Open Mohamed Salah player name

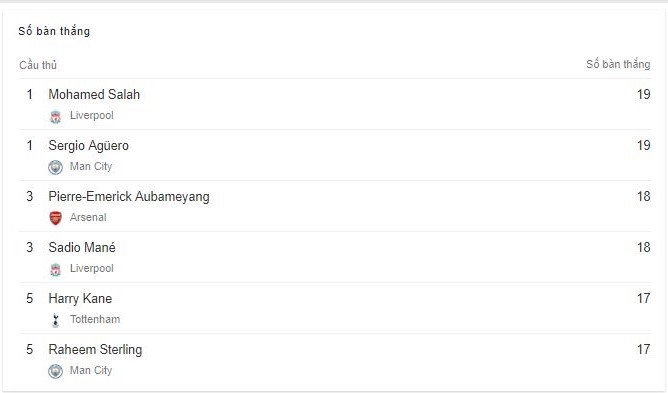(94, 94)
